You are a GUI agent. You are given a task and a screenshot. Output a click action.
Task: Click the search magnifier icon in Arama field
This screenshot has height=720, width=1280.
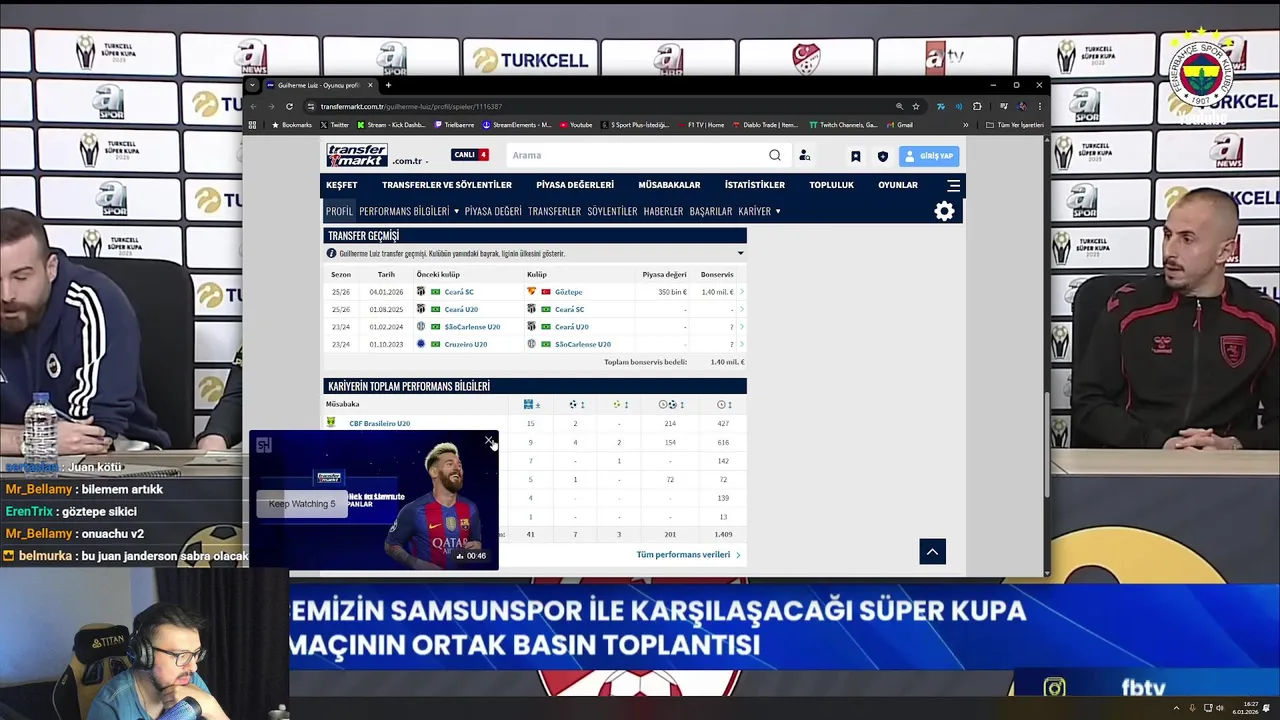pyautogui.click(x=775, y=155)
